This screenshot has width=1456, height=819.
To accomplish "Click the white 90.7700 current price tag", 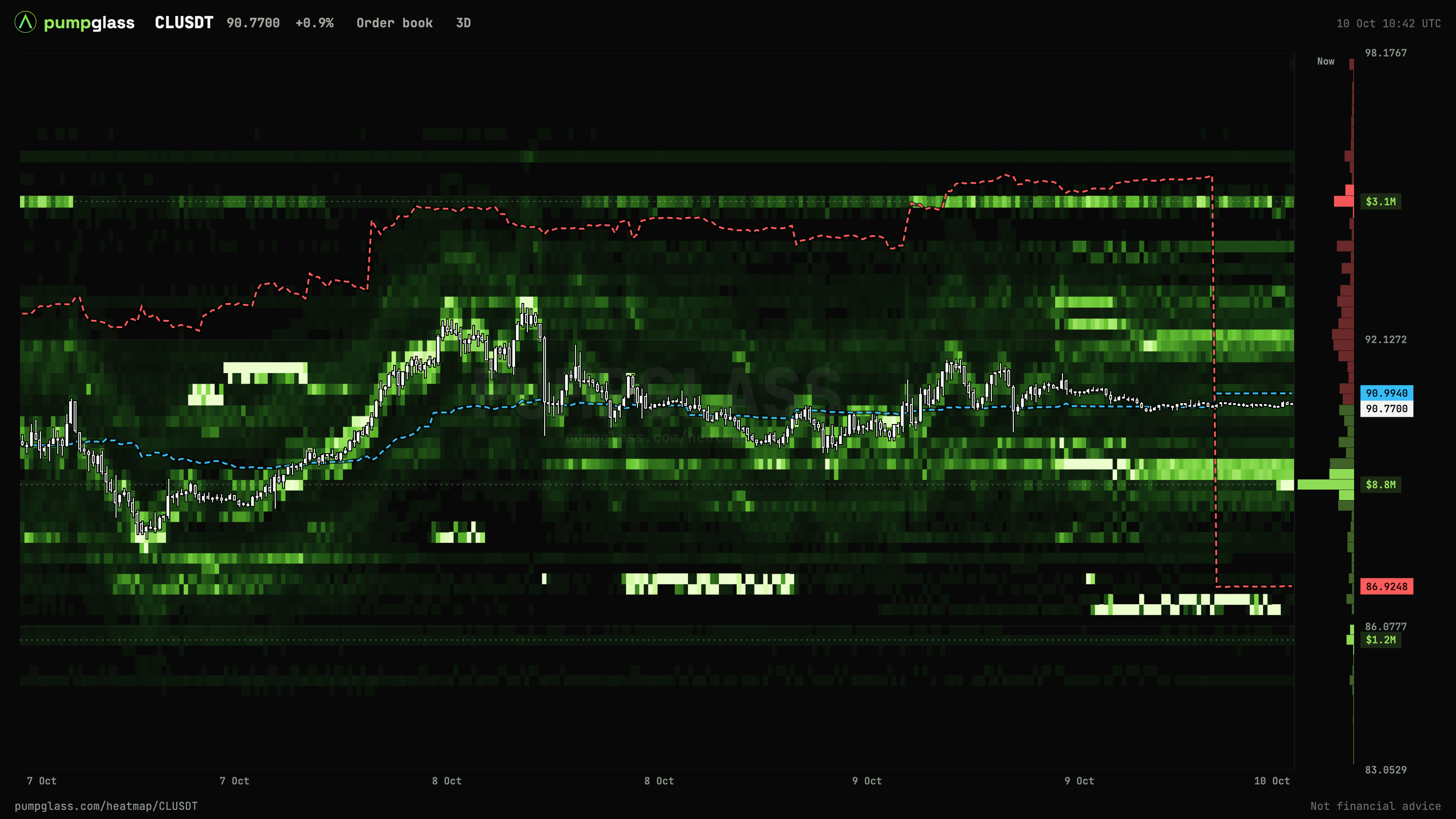I will point(1386,409).
